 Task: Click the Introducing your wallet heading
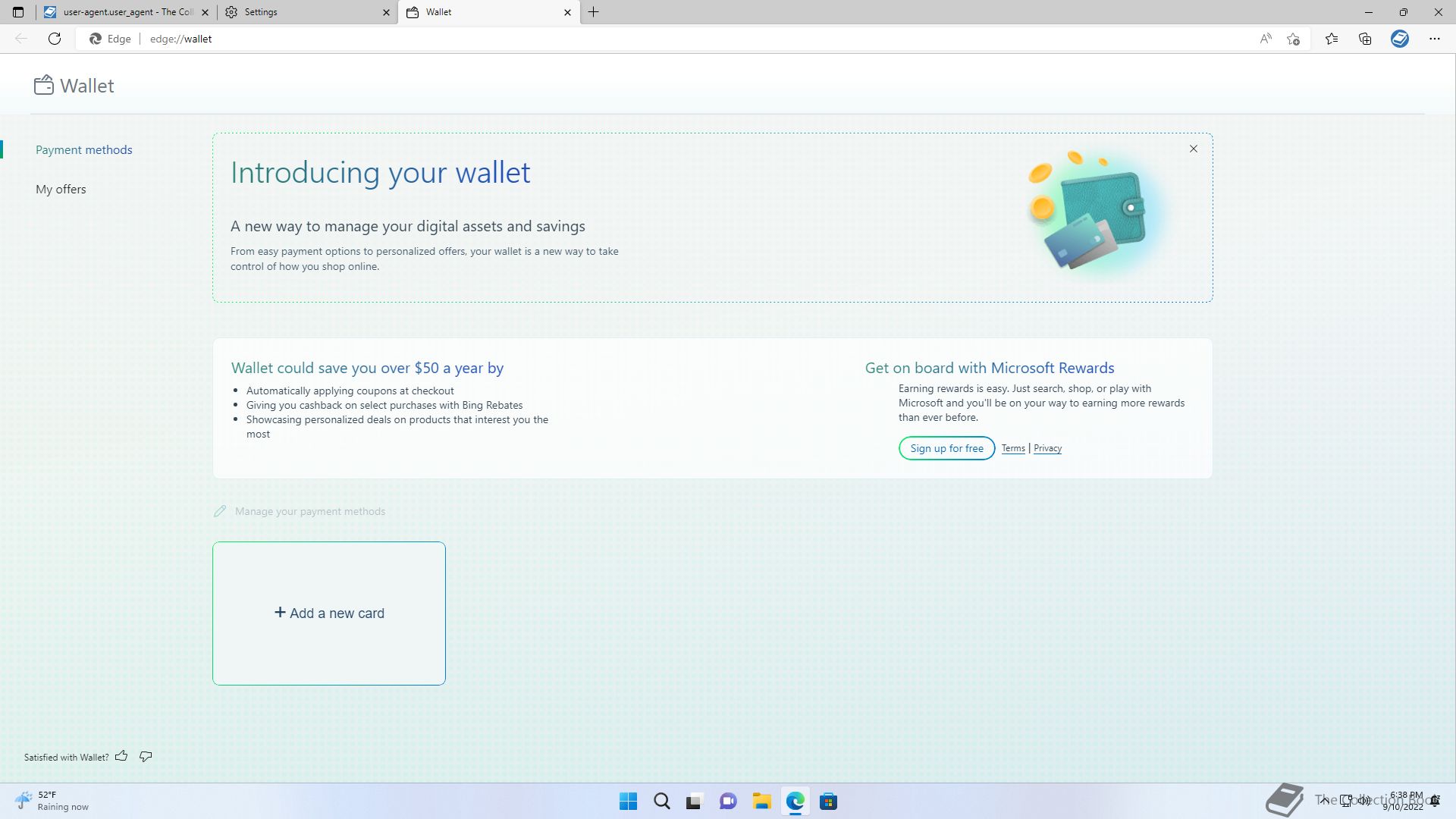pyautogui.click(x=381, y=173)
